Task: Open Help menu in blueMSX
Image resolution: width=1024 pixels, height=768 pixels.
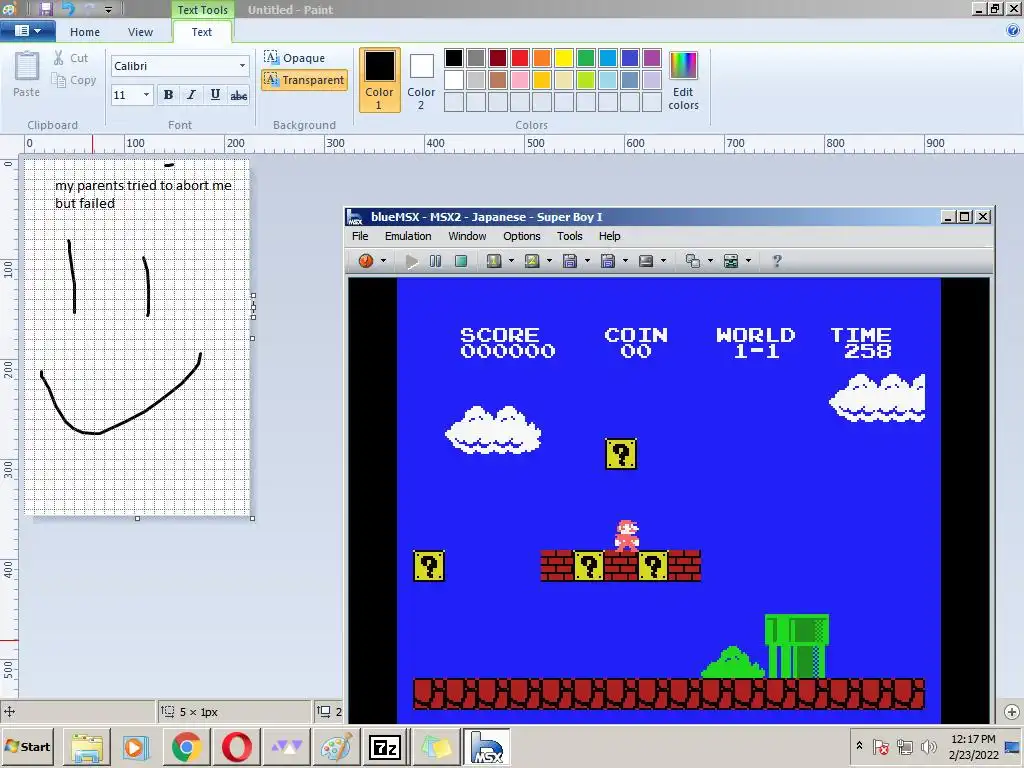Action: [609, 236]
